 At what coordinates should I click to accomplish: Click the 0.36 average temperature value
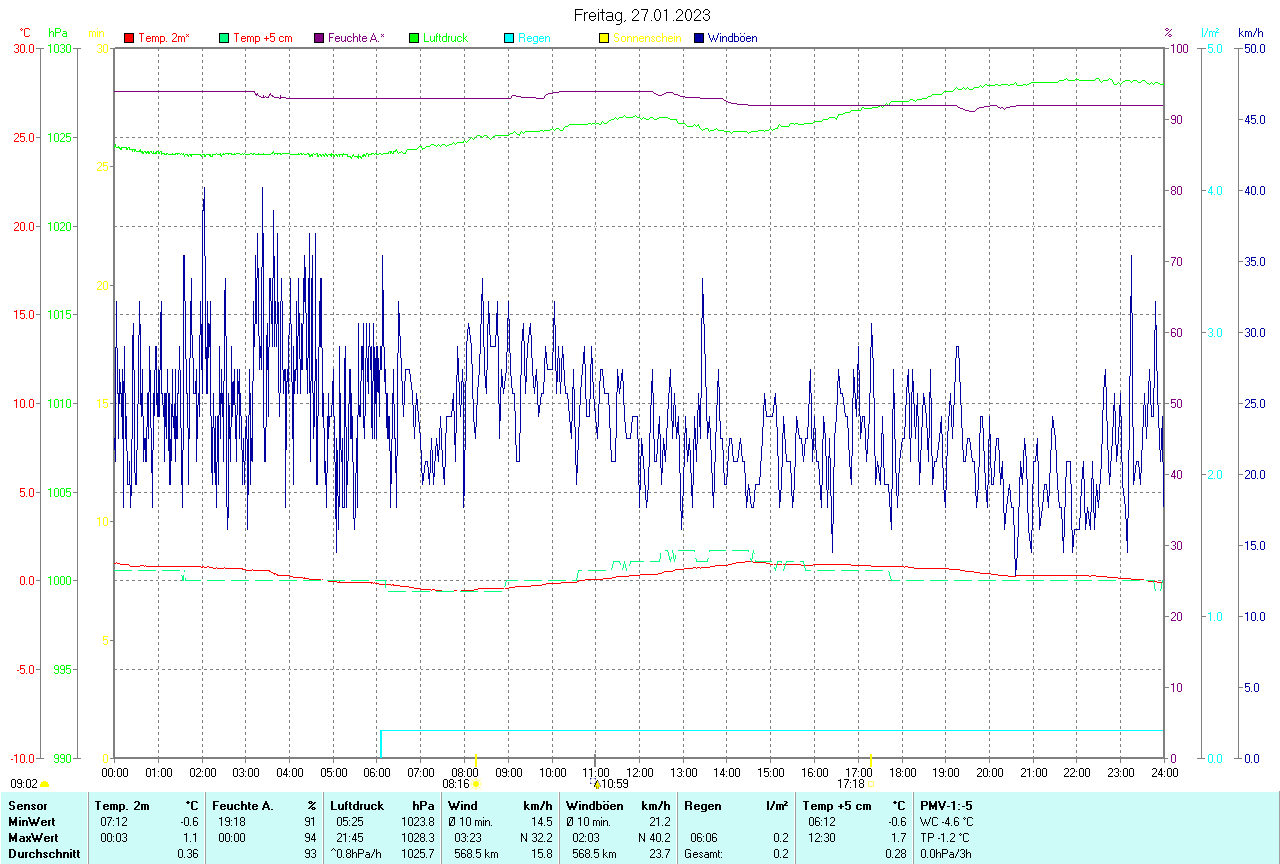pos(188,854)
